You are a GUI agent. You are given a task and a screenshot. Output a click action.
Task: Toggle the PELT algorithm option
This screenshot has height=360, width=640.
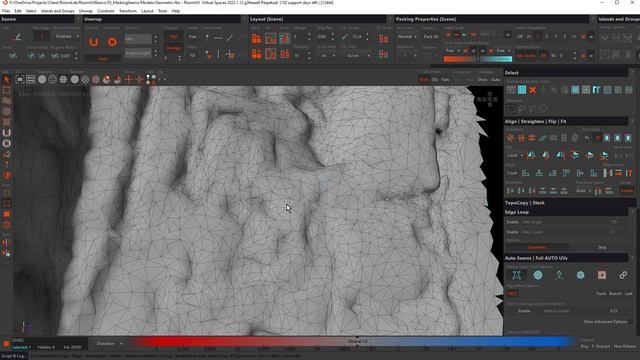[x=512, y=293]
